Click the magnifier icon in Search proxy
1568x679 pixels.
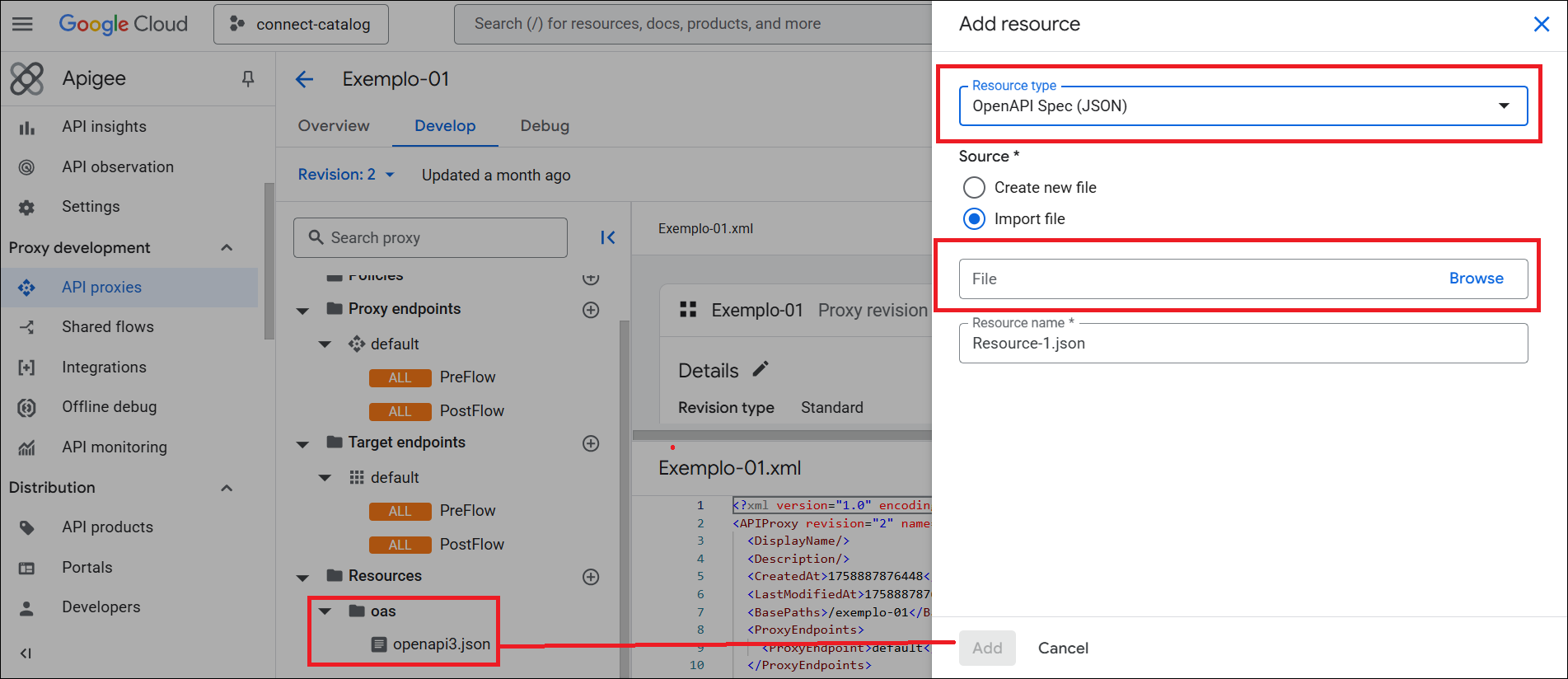pos(316,237)
